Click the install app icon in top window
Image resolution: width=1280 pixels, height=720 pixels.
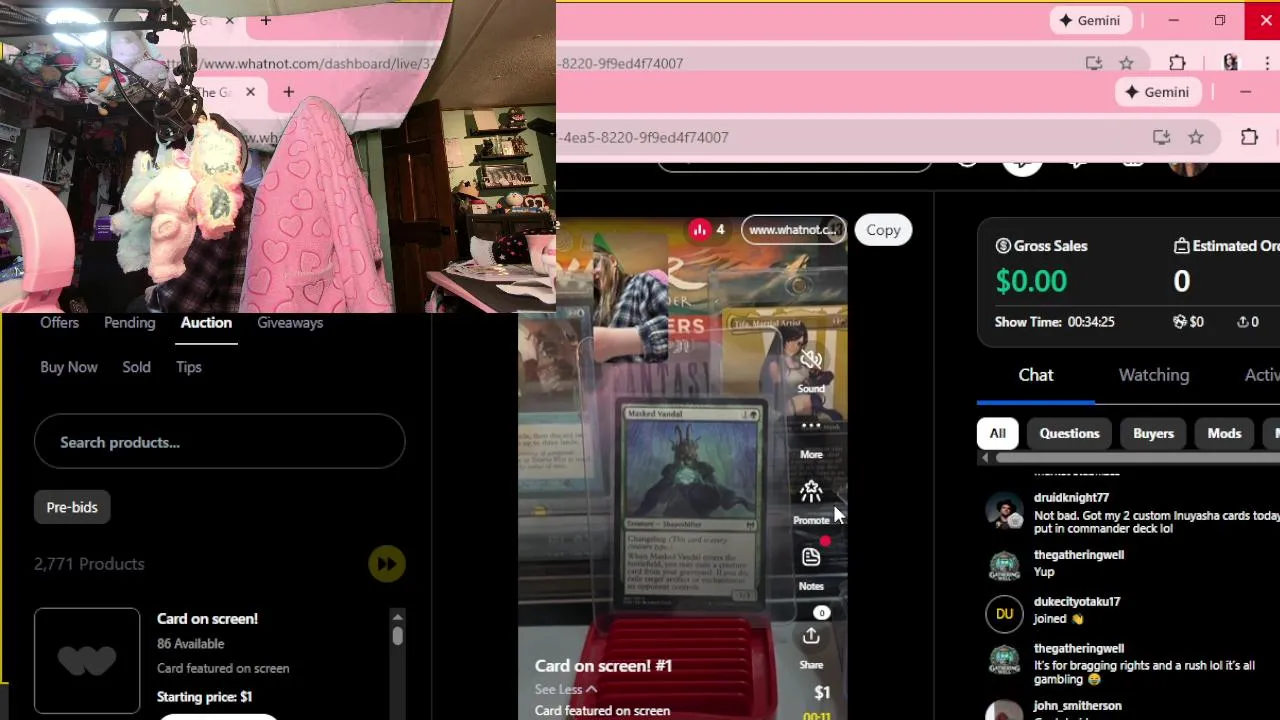tap(1094, 63)
